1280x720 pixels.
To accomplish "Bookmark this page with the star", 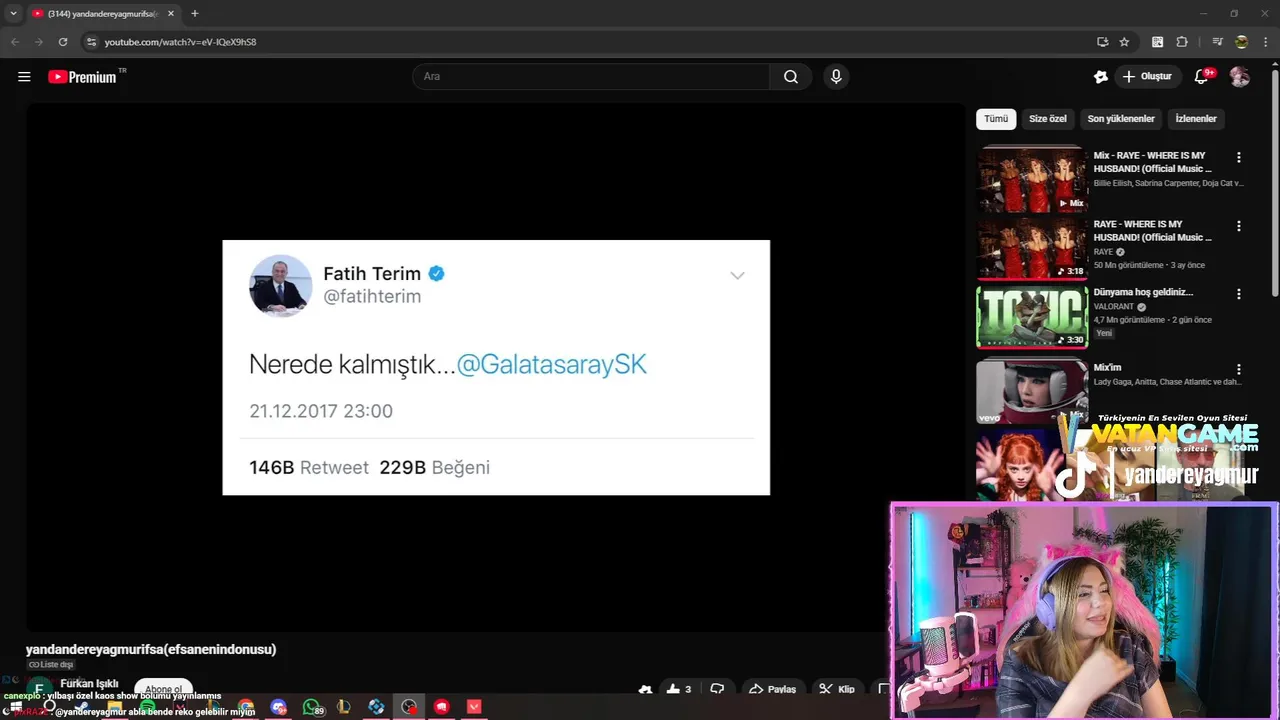I will click(x=1124, y=42).
